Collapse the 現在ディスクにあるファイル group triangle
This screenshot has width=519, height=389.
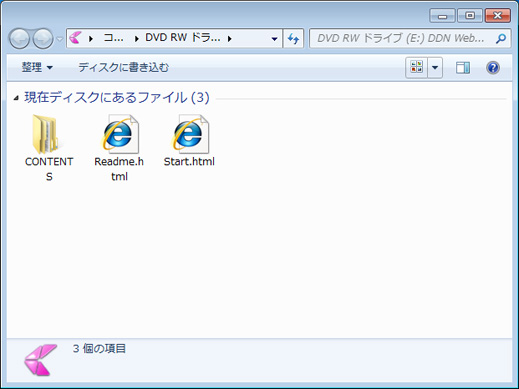[16, 98]
